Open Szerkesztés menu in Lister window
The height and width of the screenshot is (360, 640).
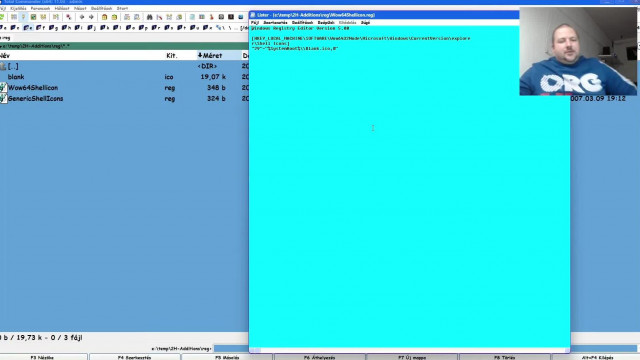tap(276, 23)
